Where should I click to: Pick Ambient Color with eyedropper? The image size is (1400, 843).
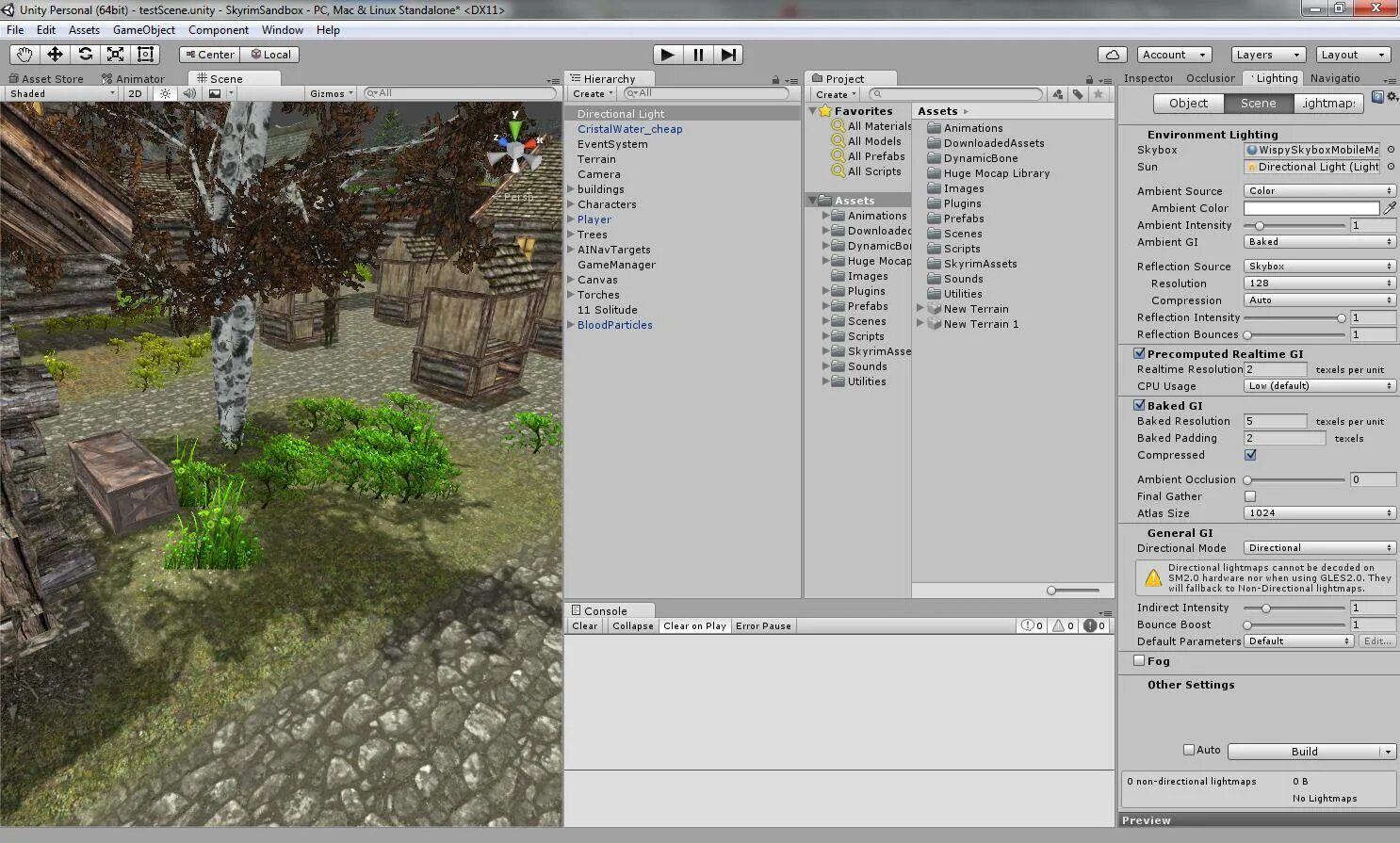1390,208
